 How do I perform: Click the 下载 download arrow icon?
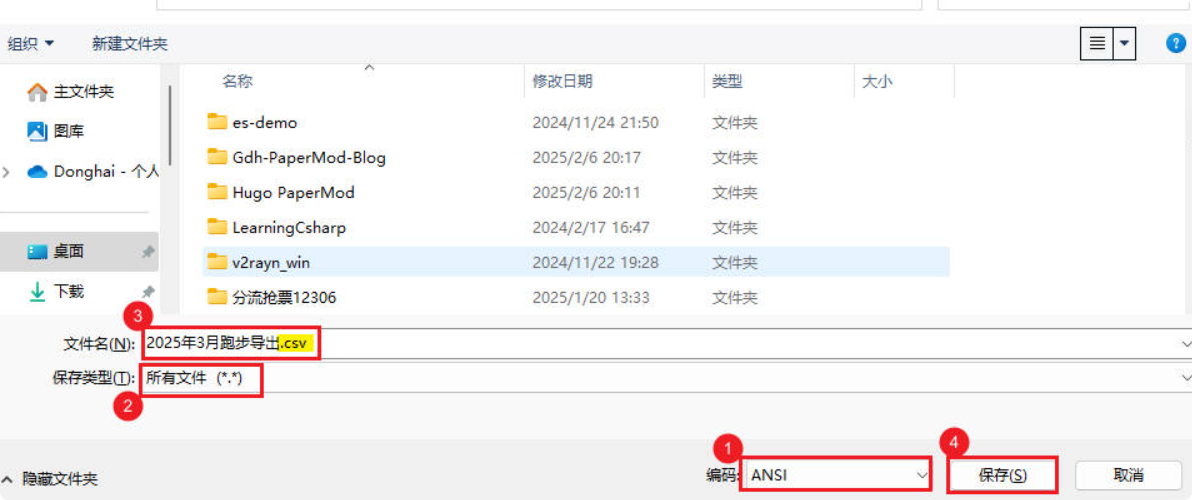(x=37, y=291)
